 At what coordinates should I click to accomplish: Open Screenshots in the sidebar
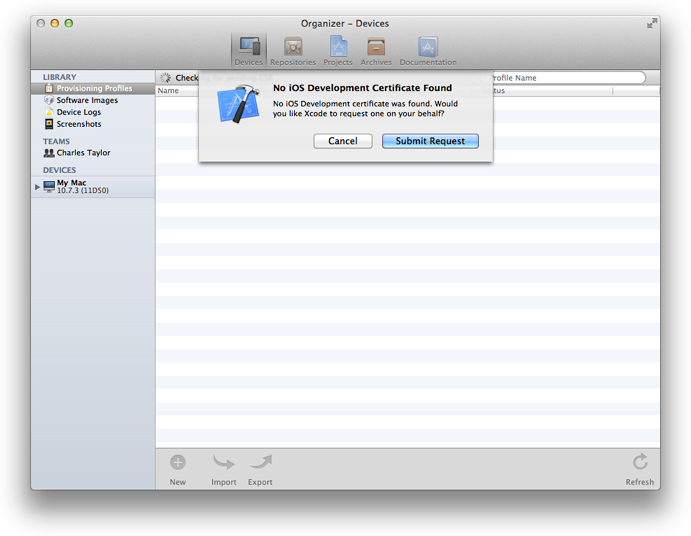[x=93, y=124]
